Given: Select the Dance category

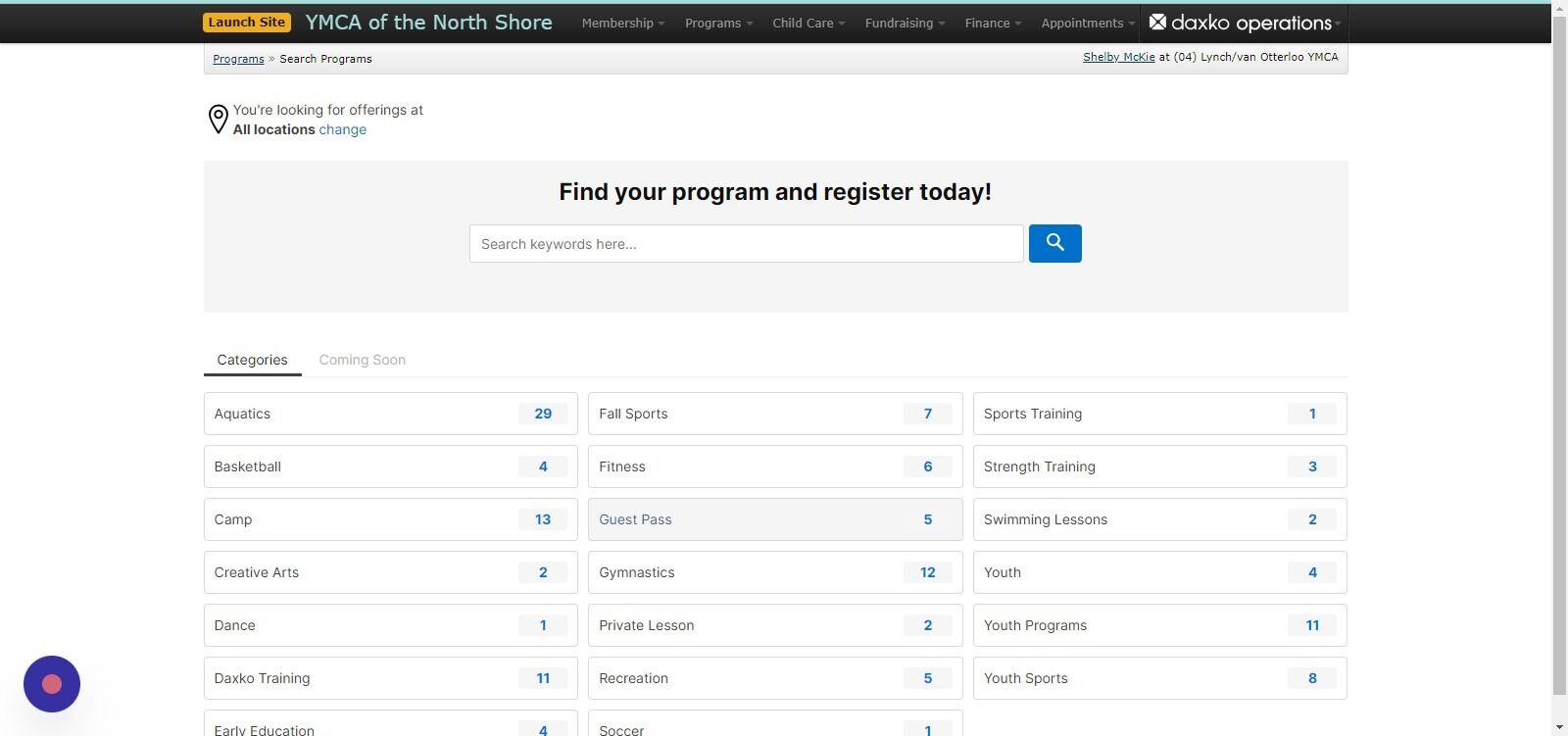Looking at the screenshot, I should 391,625.
